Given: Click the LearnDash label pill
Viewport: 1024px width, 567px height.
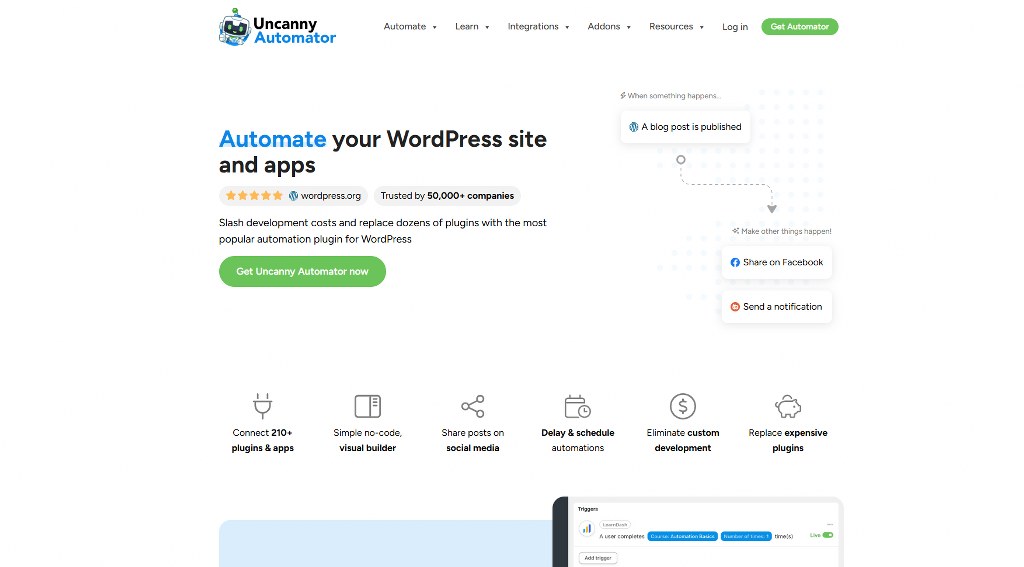Looking at the screenshot, I should click(x=615, y=525).
